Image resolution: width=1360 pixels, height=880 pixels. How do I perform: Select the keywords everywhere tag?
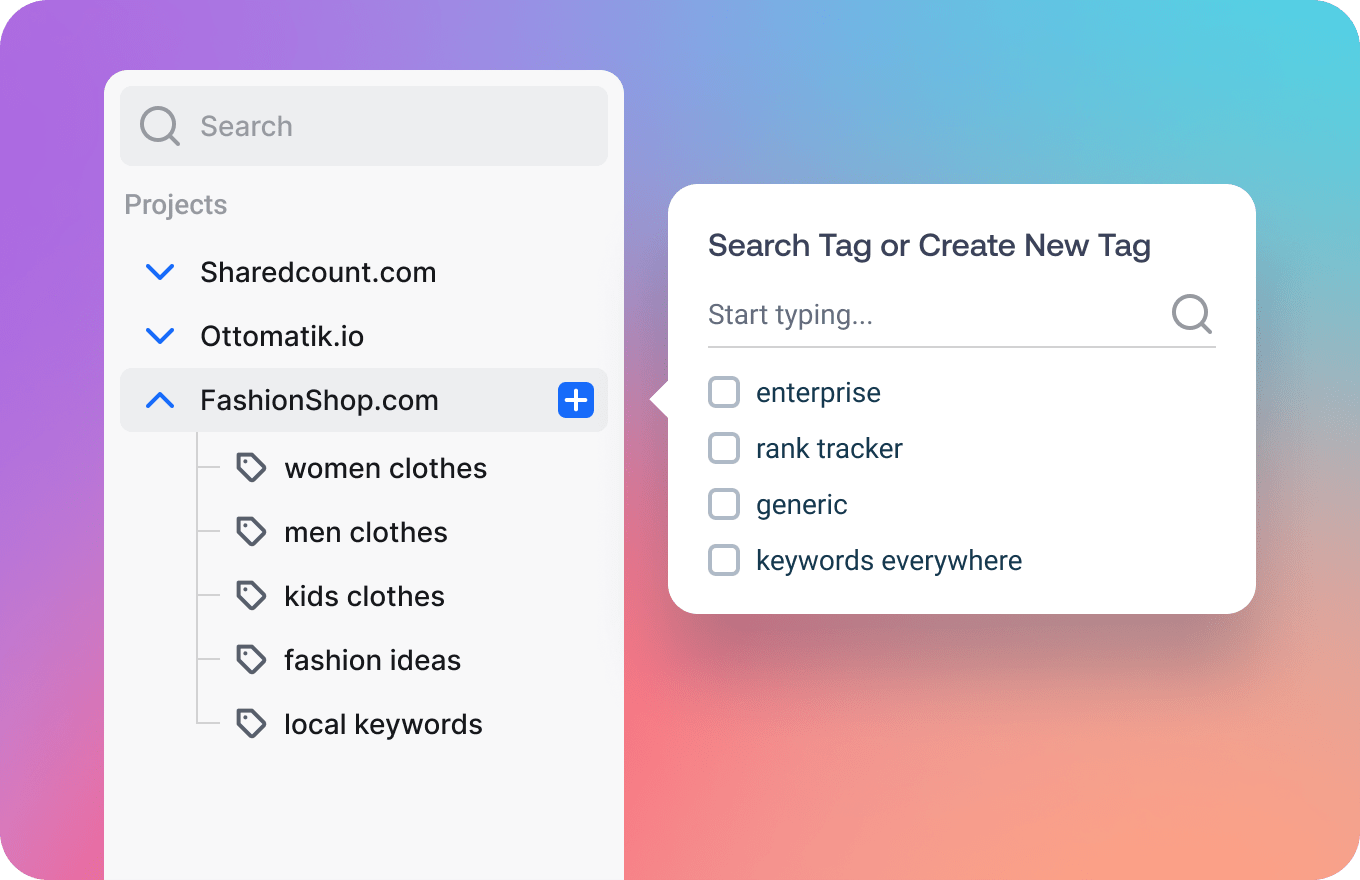(x=723, y=560)
